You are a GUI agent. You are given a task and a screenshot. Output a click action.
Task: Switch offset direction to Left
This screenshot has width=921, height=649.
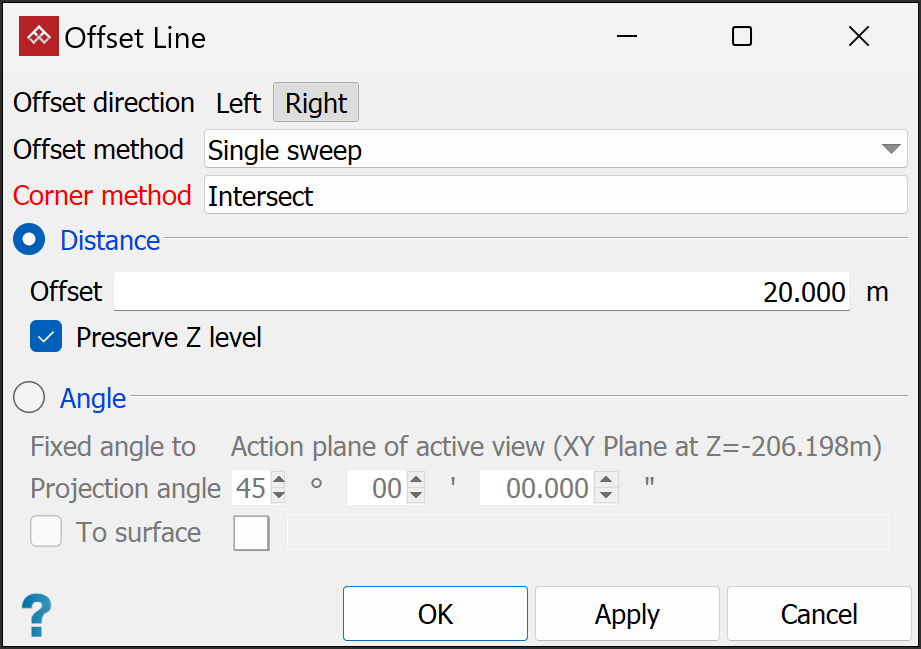point(238,102)
